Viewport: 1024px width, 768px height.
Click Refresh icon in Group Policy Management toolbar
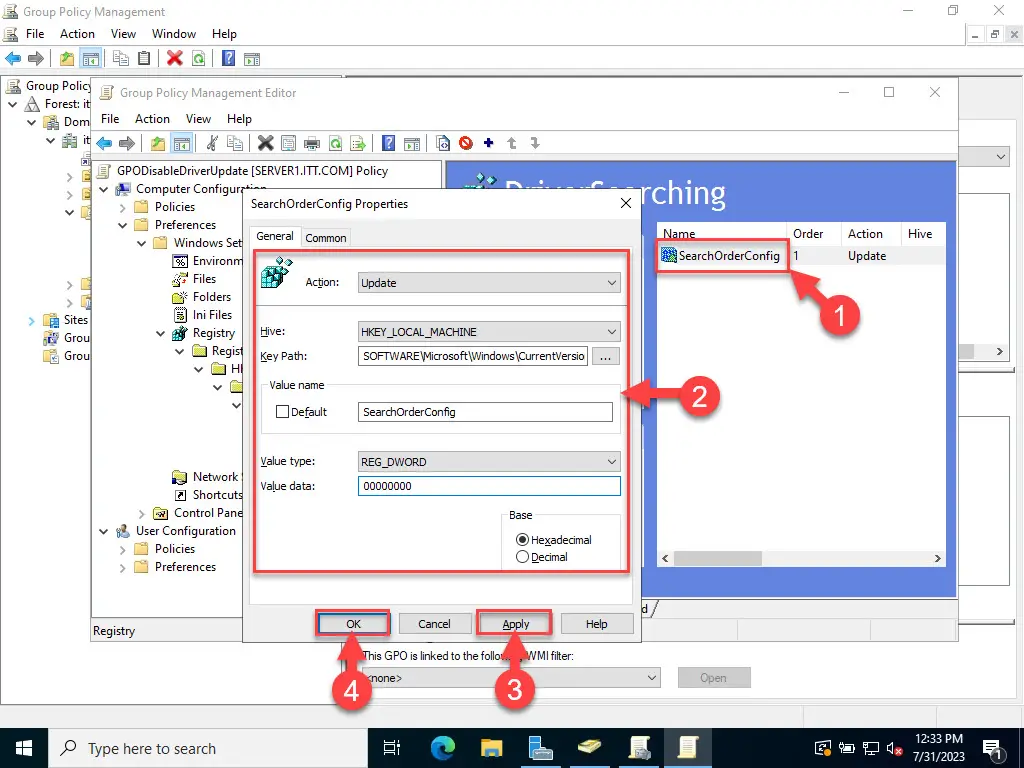pyautogui.click(x=199, y=59)
